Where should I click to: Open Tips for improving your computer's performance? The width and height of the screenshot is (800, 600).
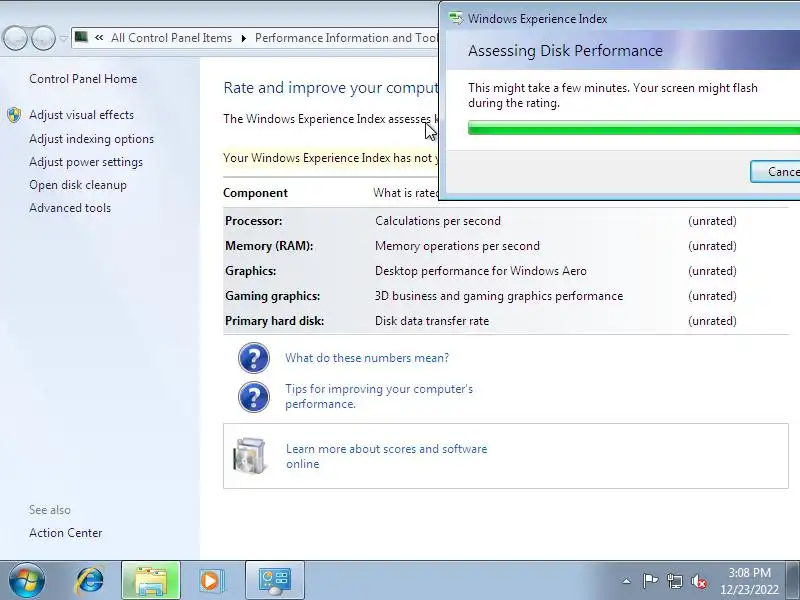[379, 396]
